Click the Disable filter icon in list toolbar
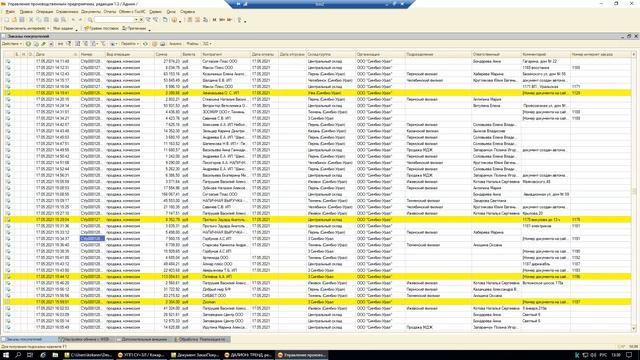This screenshot has width=640, height=360. click(102, 44)
